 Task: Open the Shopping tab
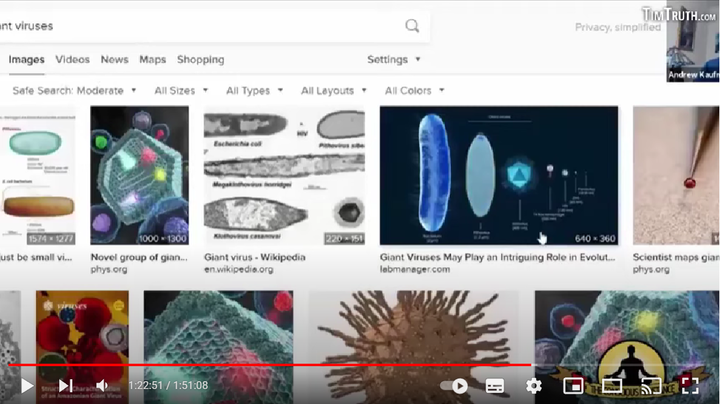(x=201, y=60)
